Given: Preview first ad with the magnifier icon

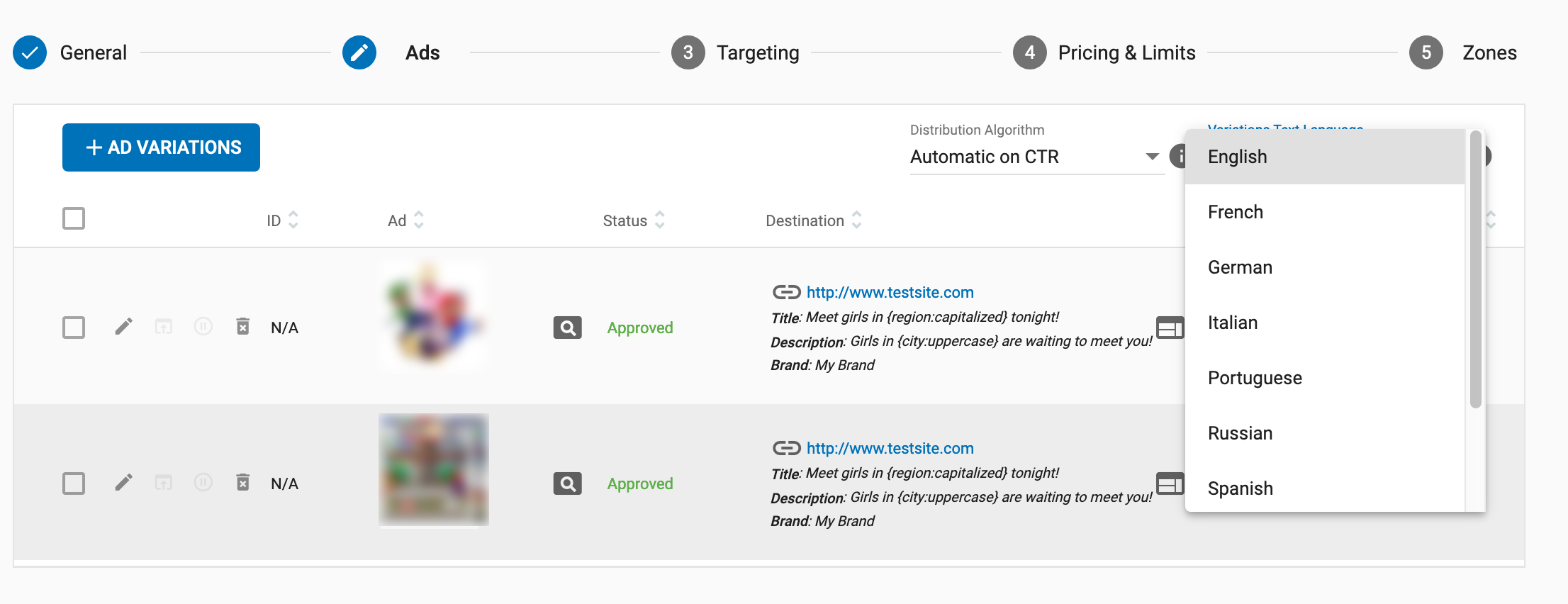Looking at the screenshot, I should pos(567,328).
